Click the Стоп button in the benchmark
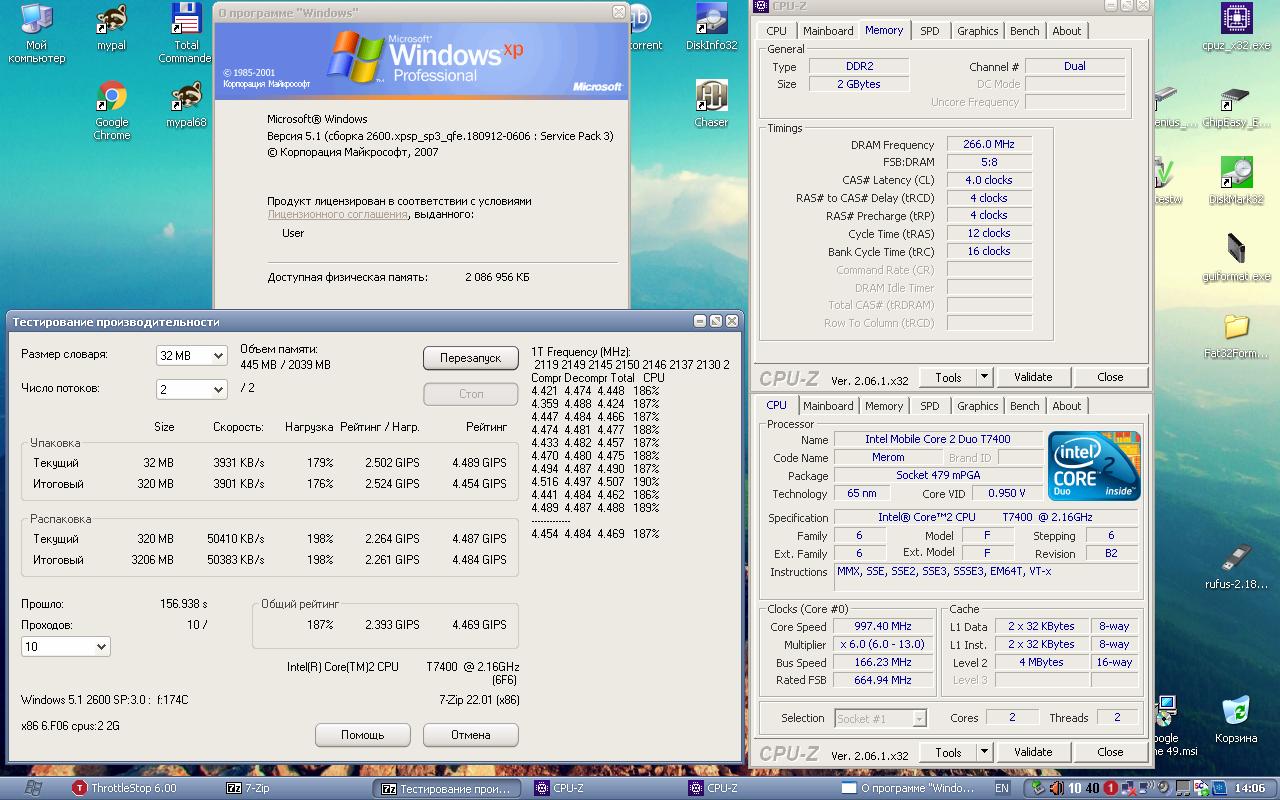1280x800 pixels. [x=471, y=394]
